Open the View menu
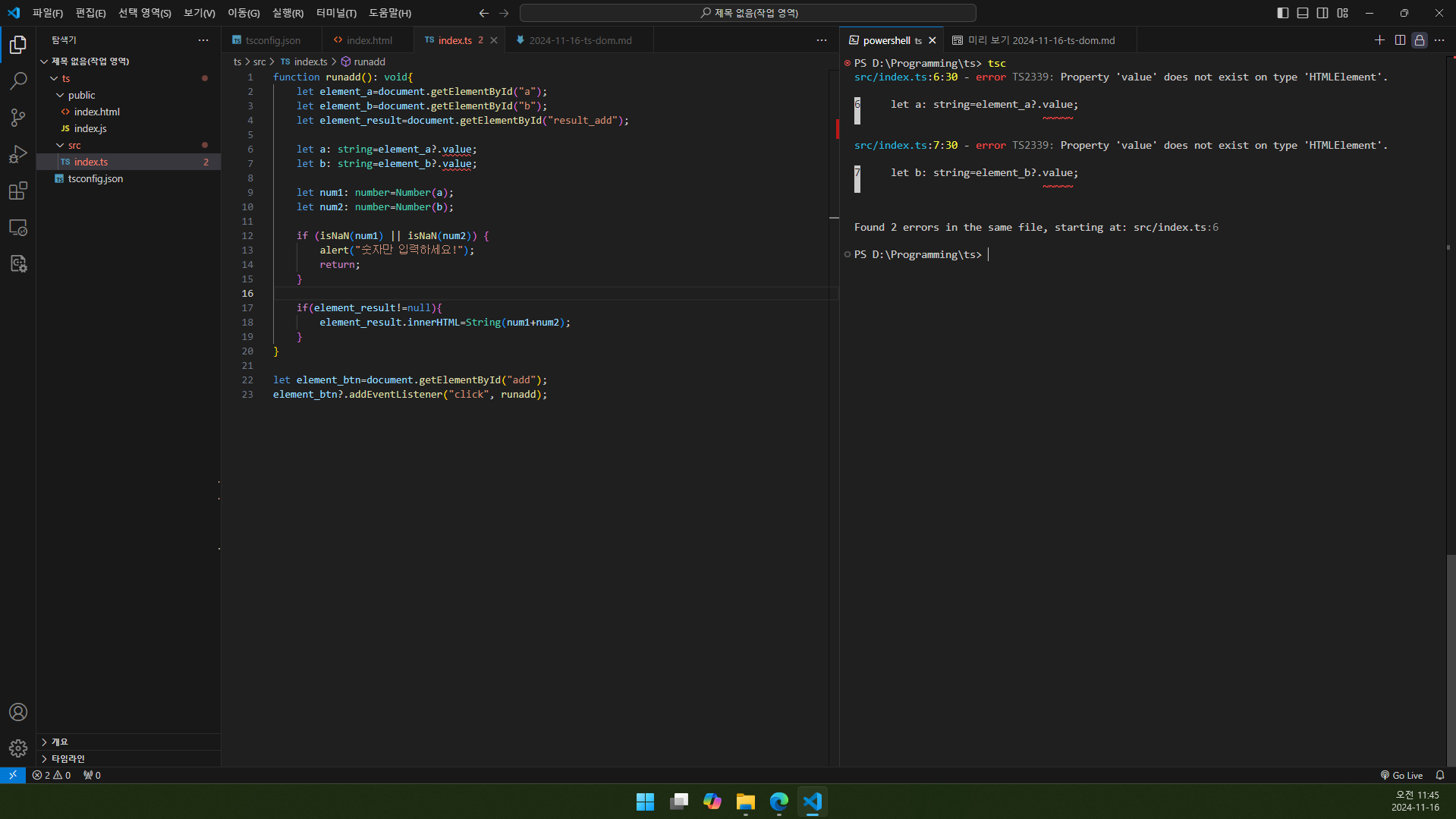Image resolution: width=1456 pixels, height=819 pixels. click(x=199, y=13)
